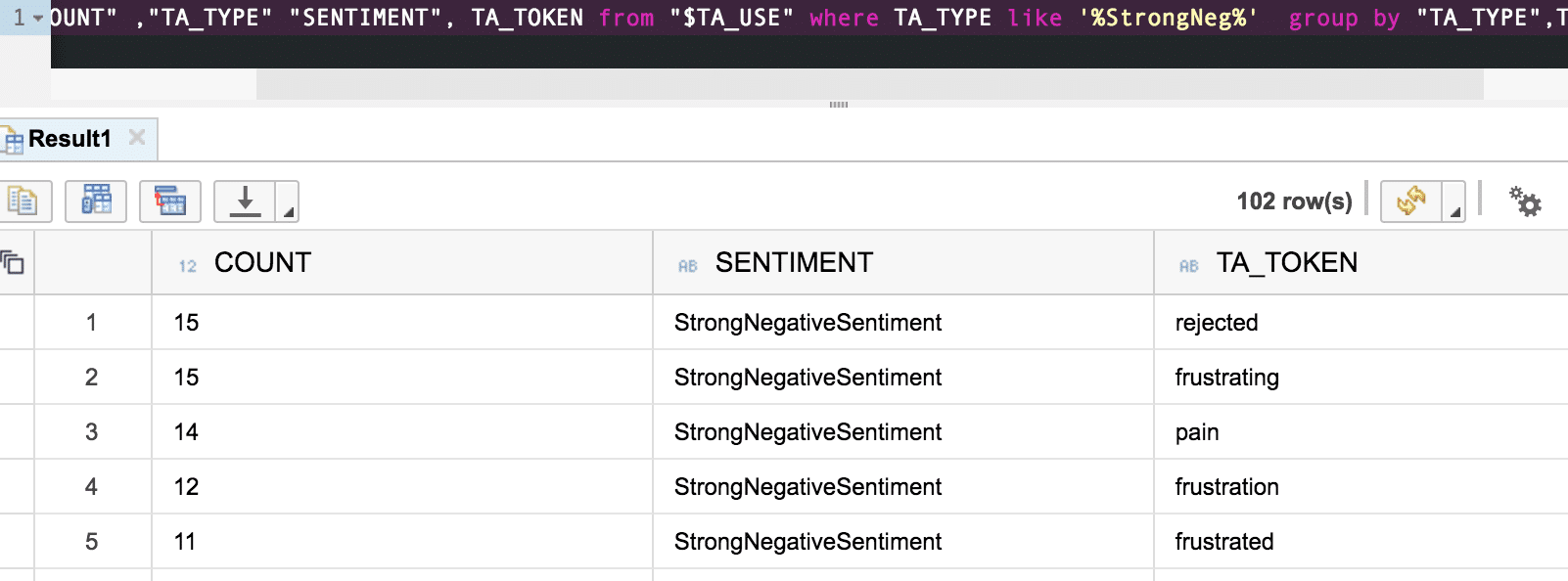1568x581 pixels.
Task: Click the SENTIMENT column header
Action: (794, 262)
